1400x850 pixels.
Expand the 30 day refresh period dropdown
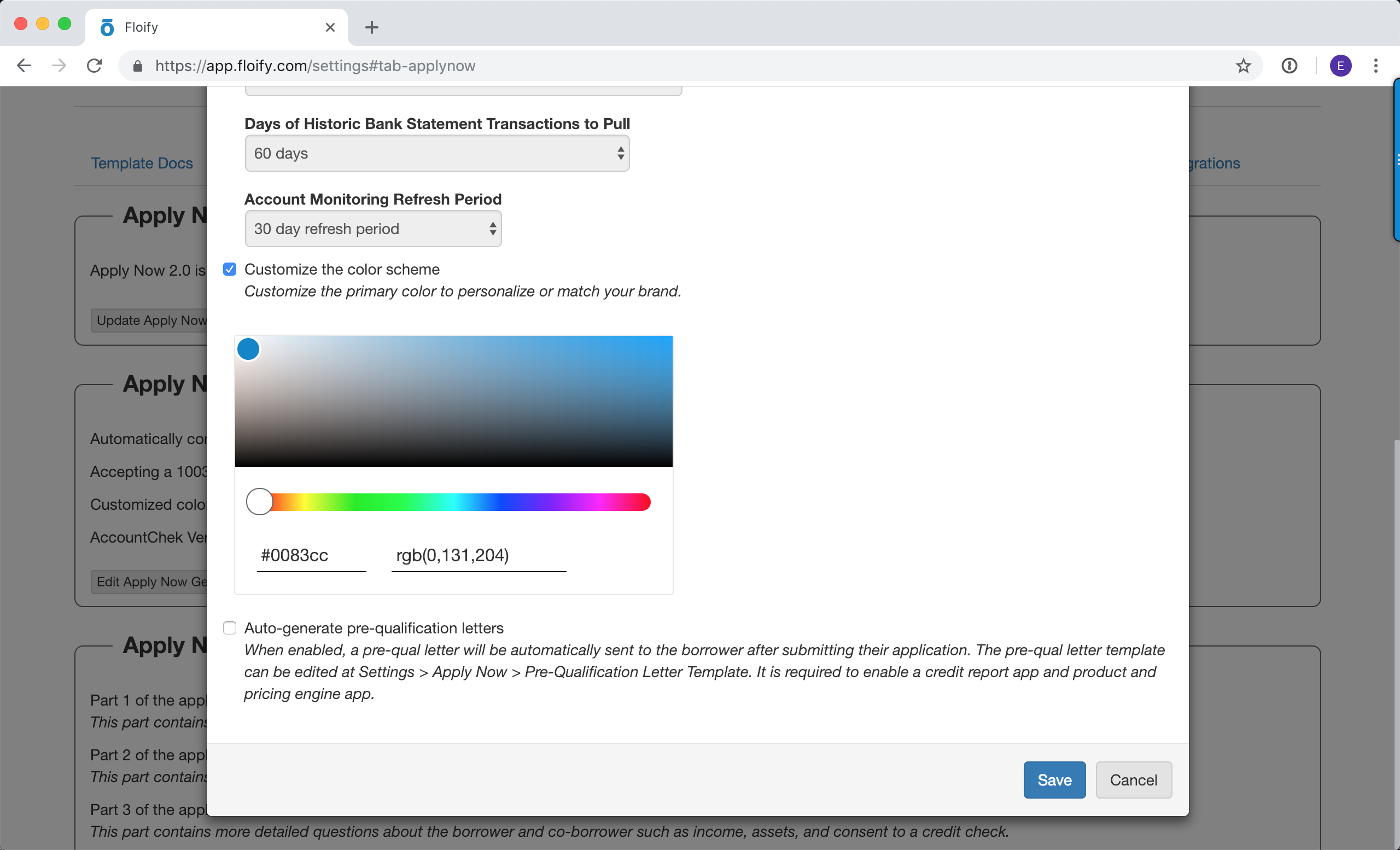373,229
